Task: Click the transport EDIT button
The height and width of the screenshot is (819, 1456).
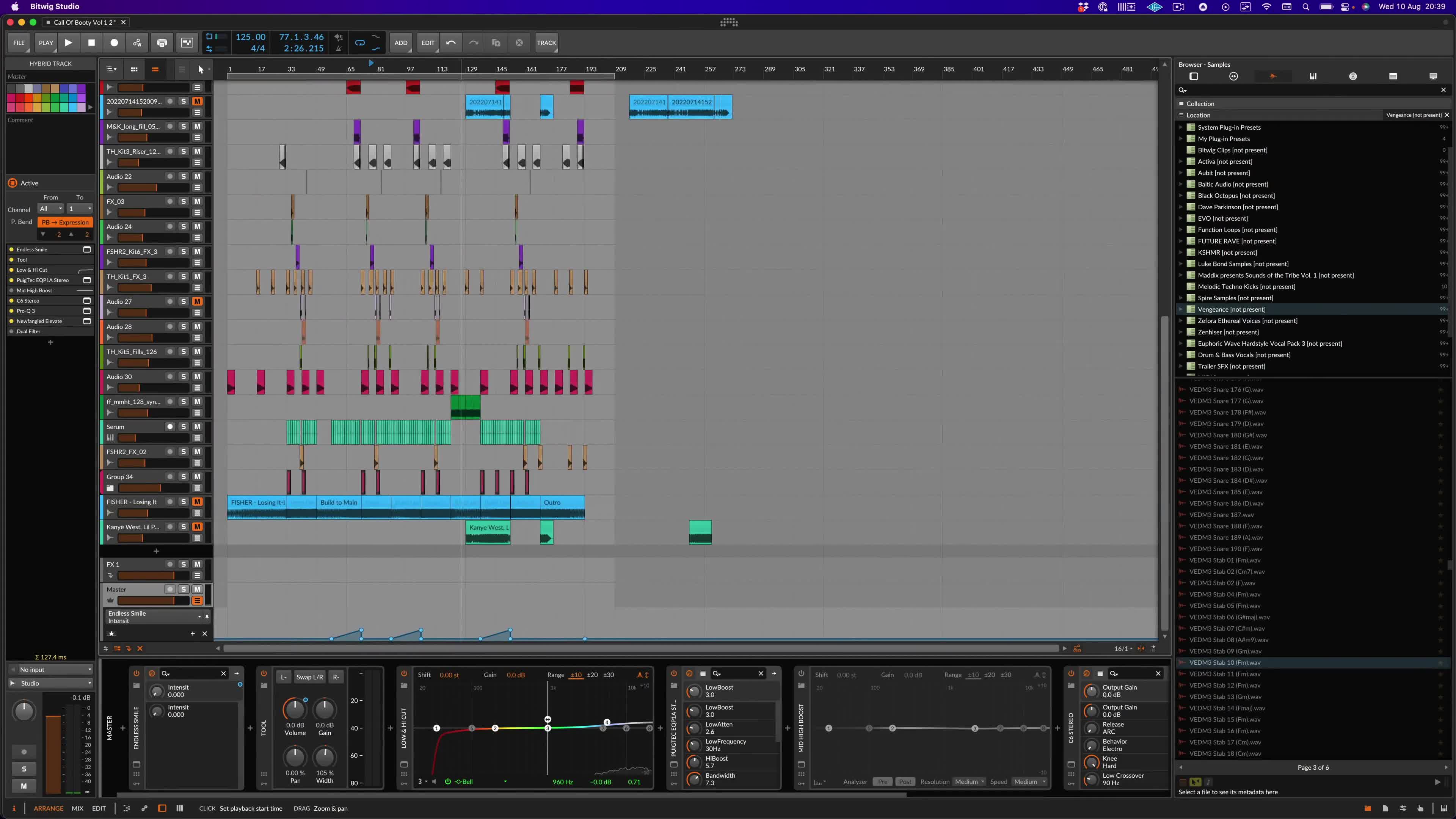Action: click(x=428, y=42)
